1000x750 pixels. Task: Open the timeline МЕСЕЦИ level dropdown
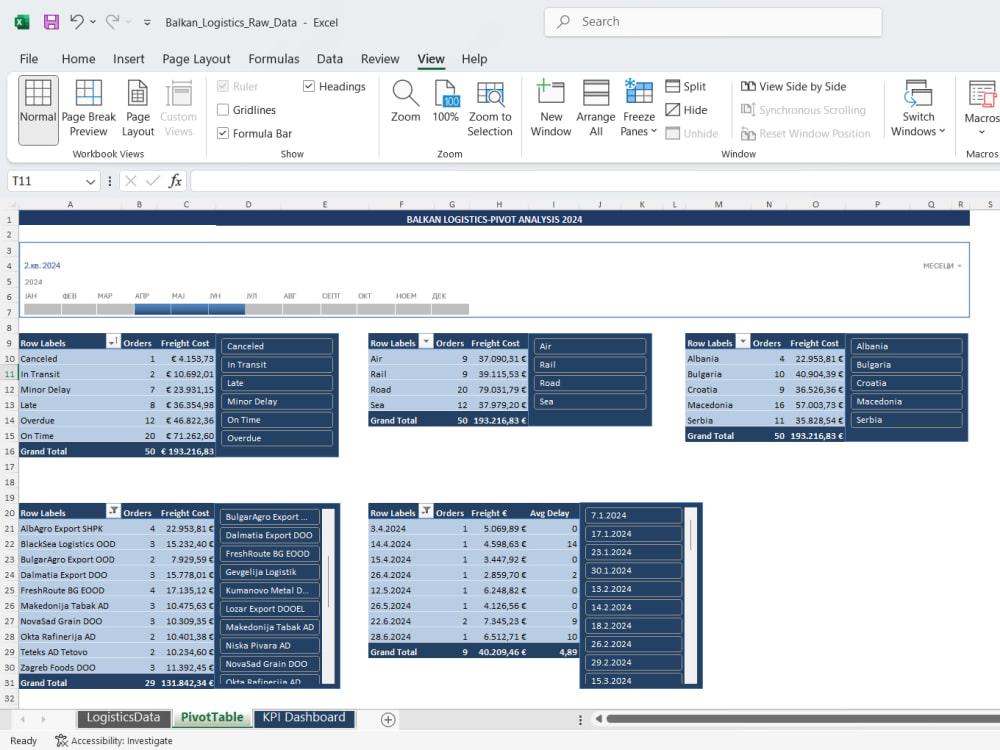coord(943,266)
